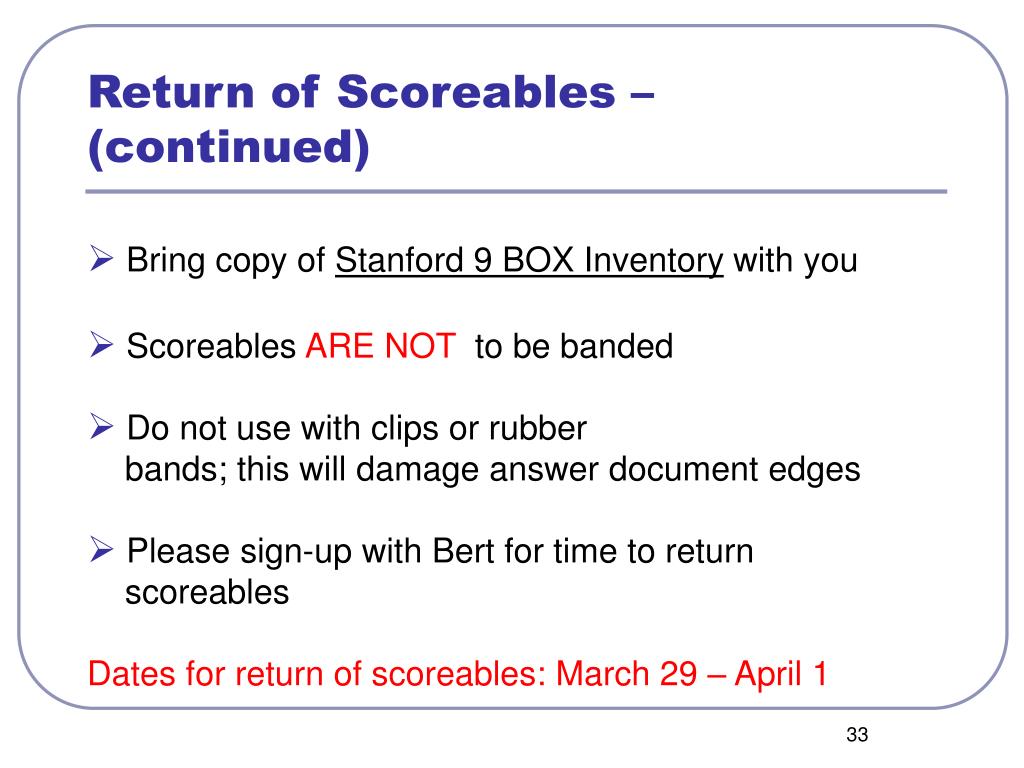Click the slide title "Return of Scoreables"
Image resolution: width=1024 pixels, height=768 pixels.
coord(353,92)
